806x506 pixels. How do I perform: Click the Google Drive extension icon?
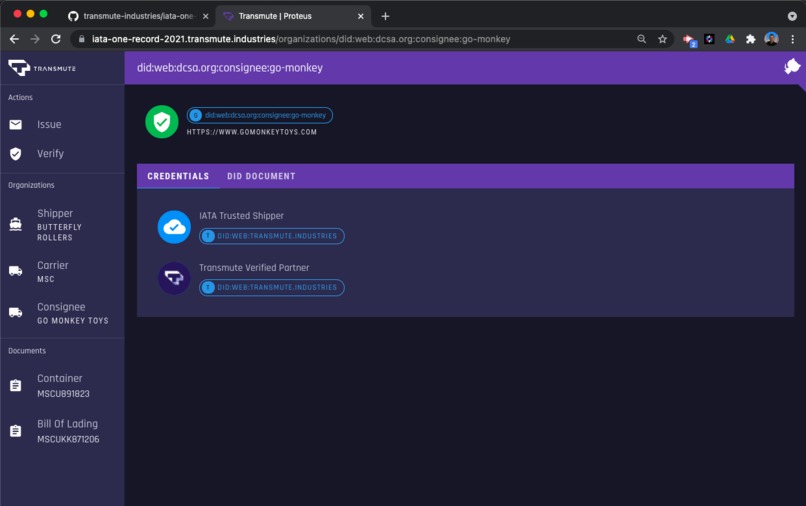730,39
